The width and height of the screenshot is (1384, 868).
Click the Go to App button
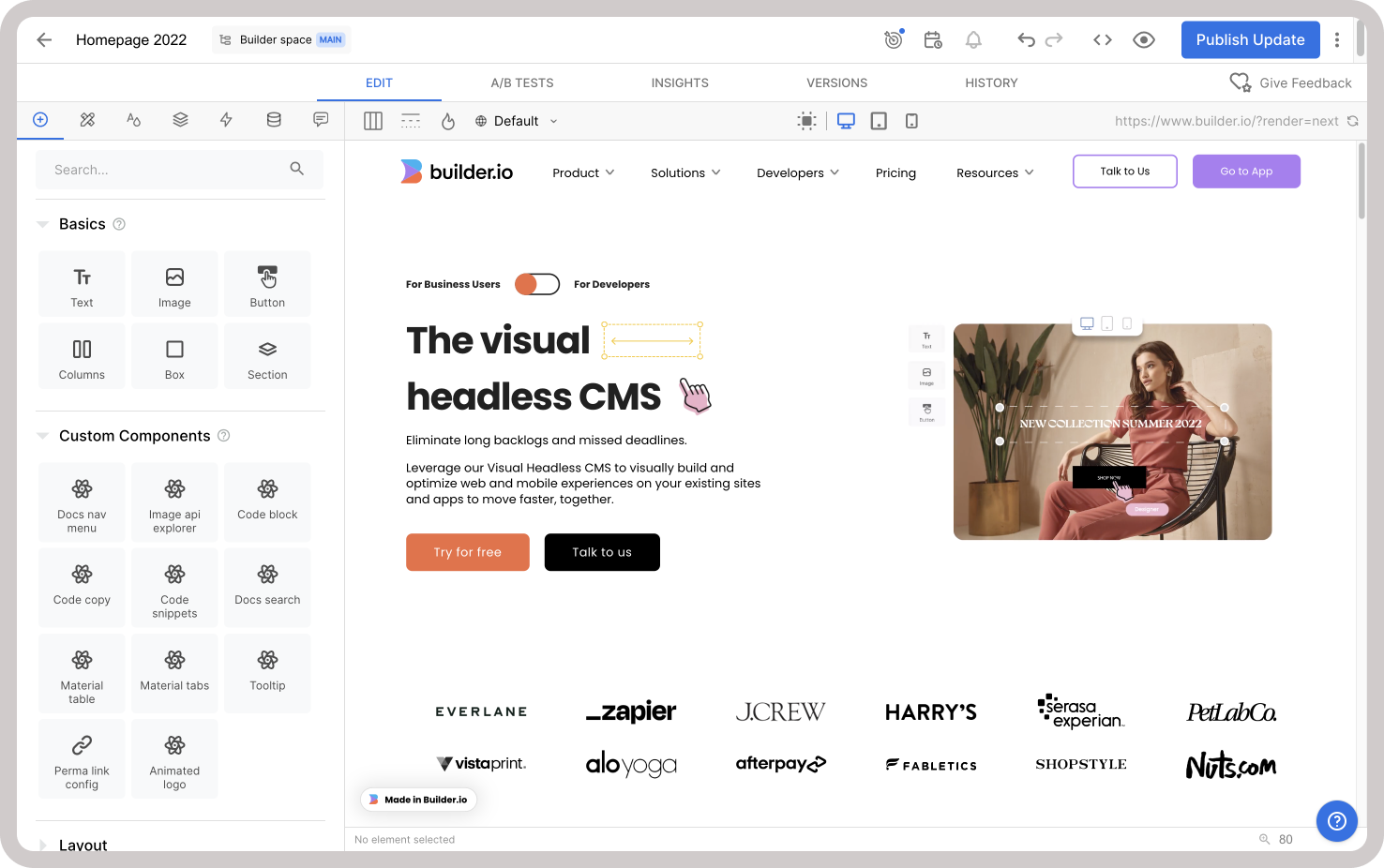pos(1246,172)
